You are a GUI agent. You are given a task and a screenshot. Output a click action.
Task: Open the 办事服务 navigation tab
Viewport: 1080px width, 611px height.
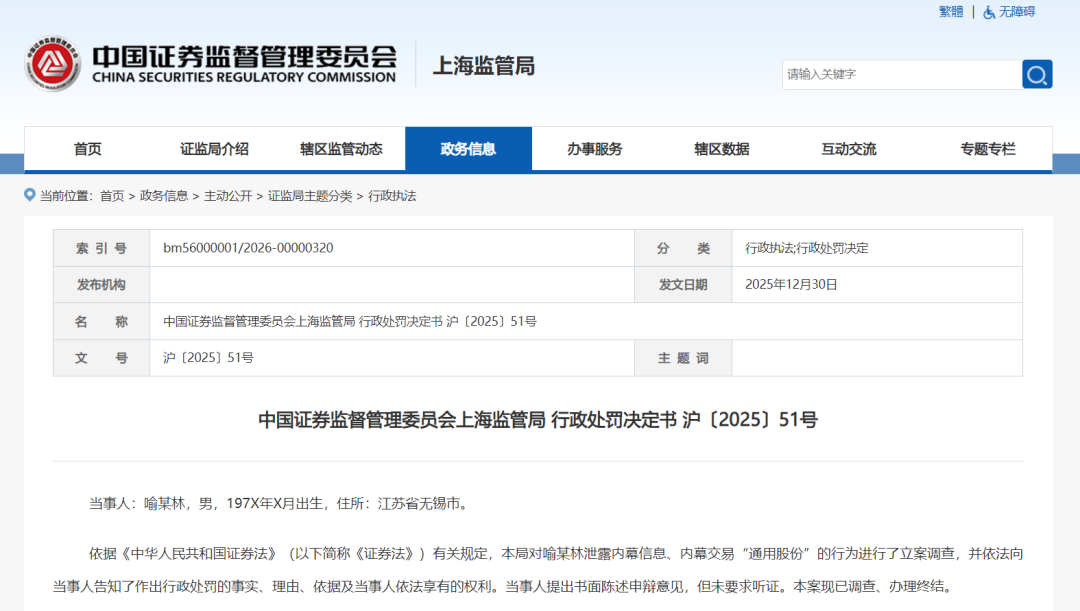(595, 149)
